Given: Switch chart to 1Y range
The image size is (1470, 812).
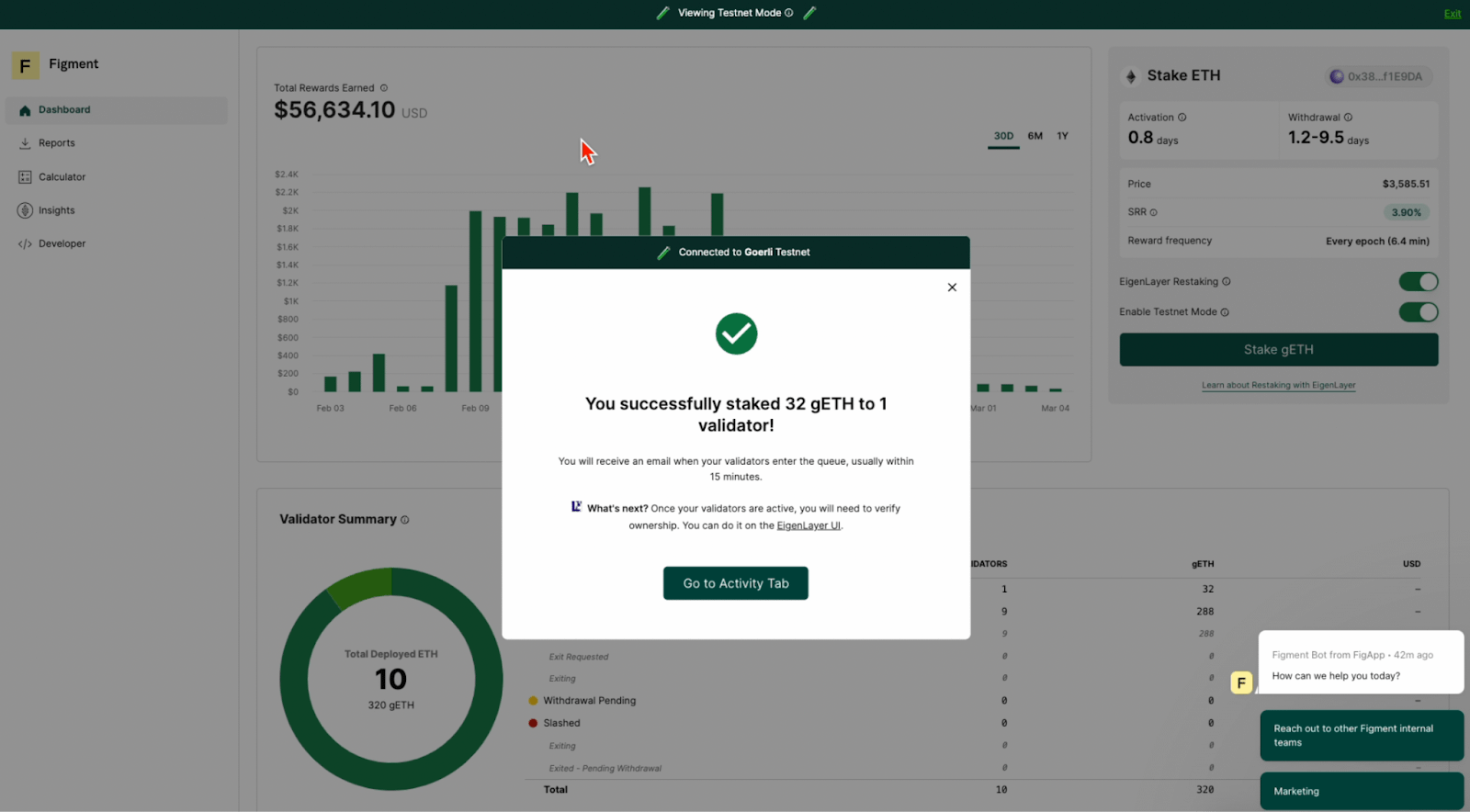Looking at the screenshot, I should point(1062,136).
